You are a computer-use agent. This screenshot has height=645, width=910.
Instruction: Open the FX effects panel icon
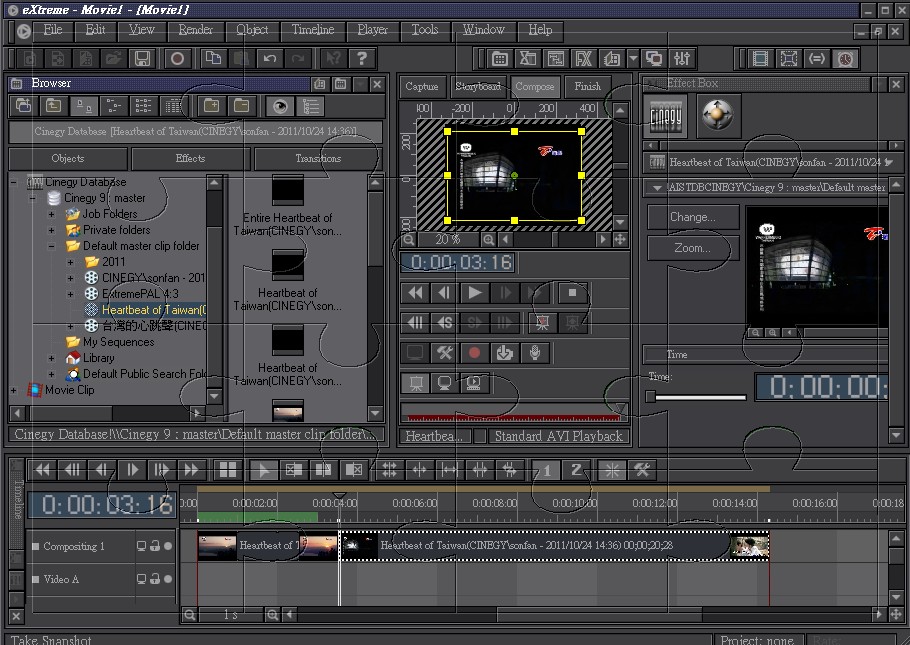(583, 59)
